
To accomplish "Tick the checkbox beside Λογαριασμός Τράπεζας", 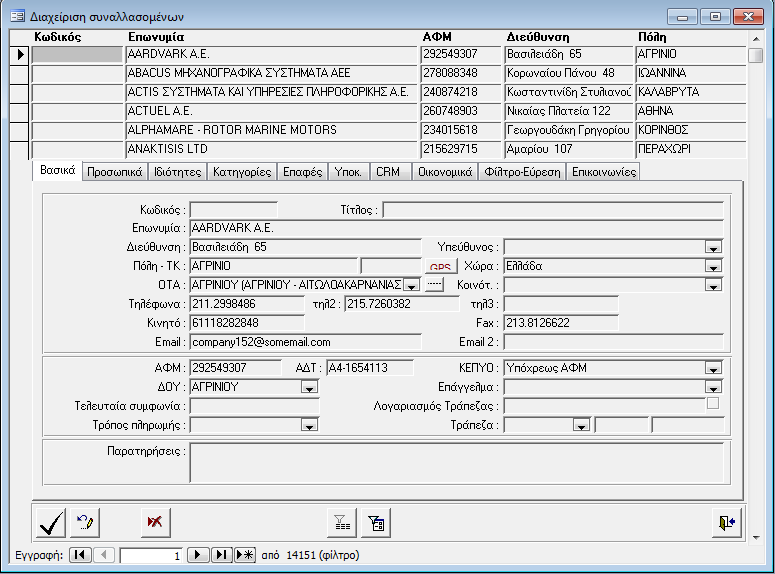I will coord(712,404).
